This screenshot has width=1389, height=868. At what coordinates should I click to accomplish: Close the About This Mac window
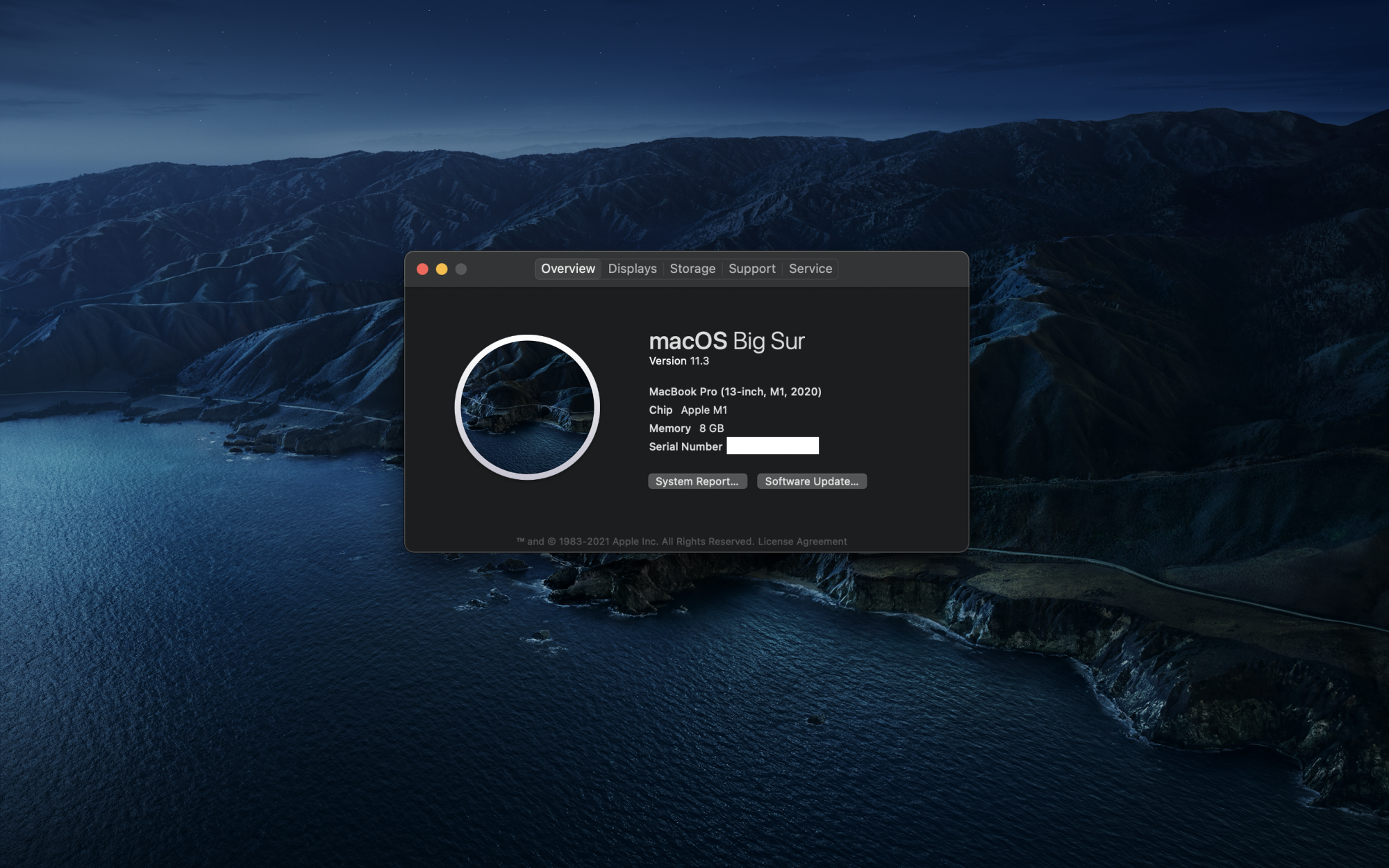point(422,269)
